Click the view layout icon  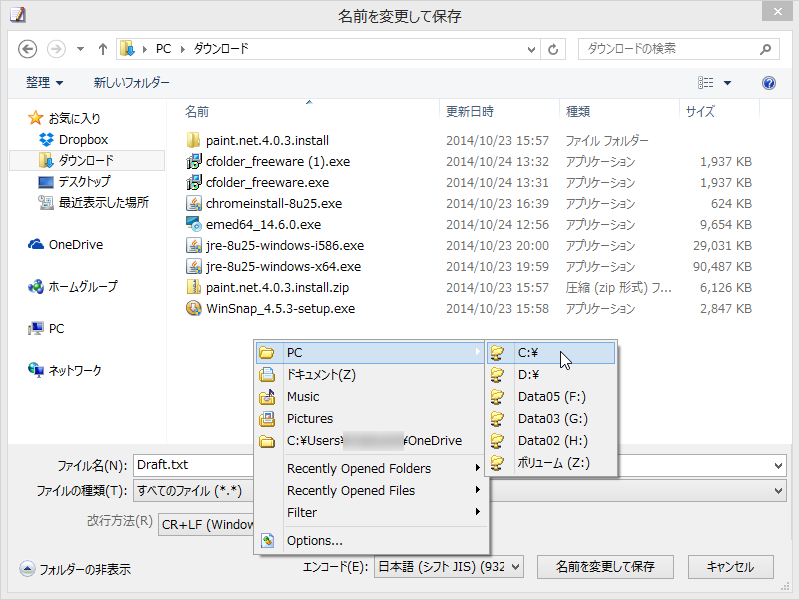tap(706, 83)
